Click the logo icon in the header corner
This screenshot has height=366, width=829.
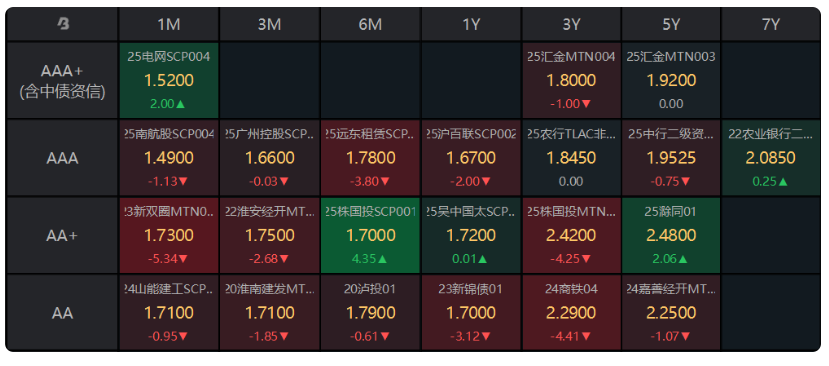click(63, 24)
